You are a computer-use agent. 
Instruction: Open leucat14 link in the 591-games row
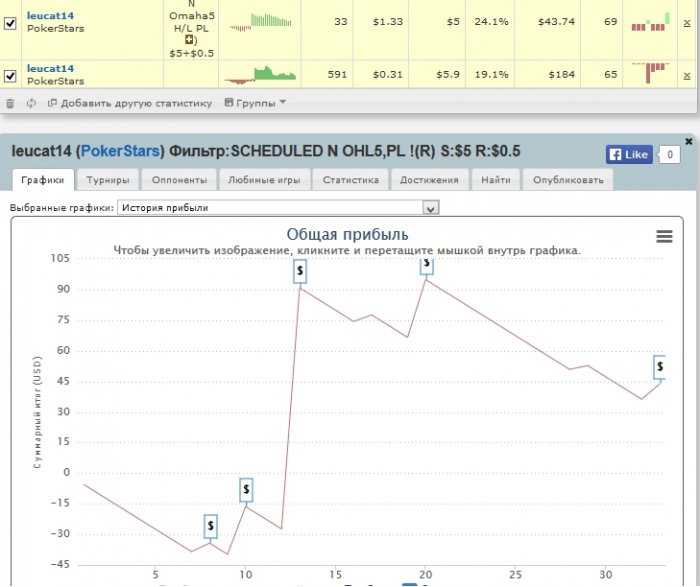coord(50,68)
